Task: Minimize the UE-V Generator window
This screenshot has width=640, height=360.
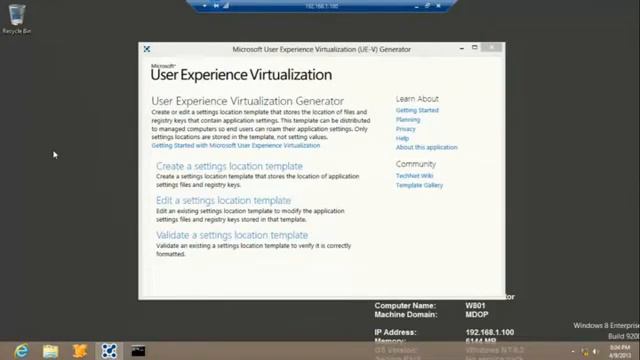Action: [462, 48]
